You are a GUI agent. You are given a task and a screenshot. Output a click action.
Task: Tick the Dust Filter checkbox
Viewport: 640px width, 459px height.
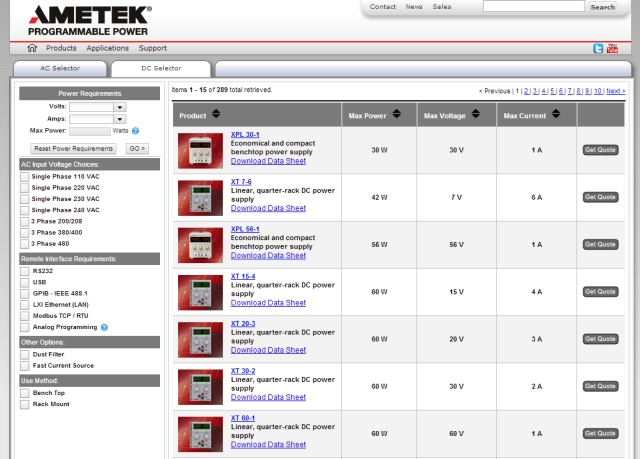(25, 354)
